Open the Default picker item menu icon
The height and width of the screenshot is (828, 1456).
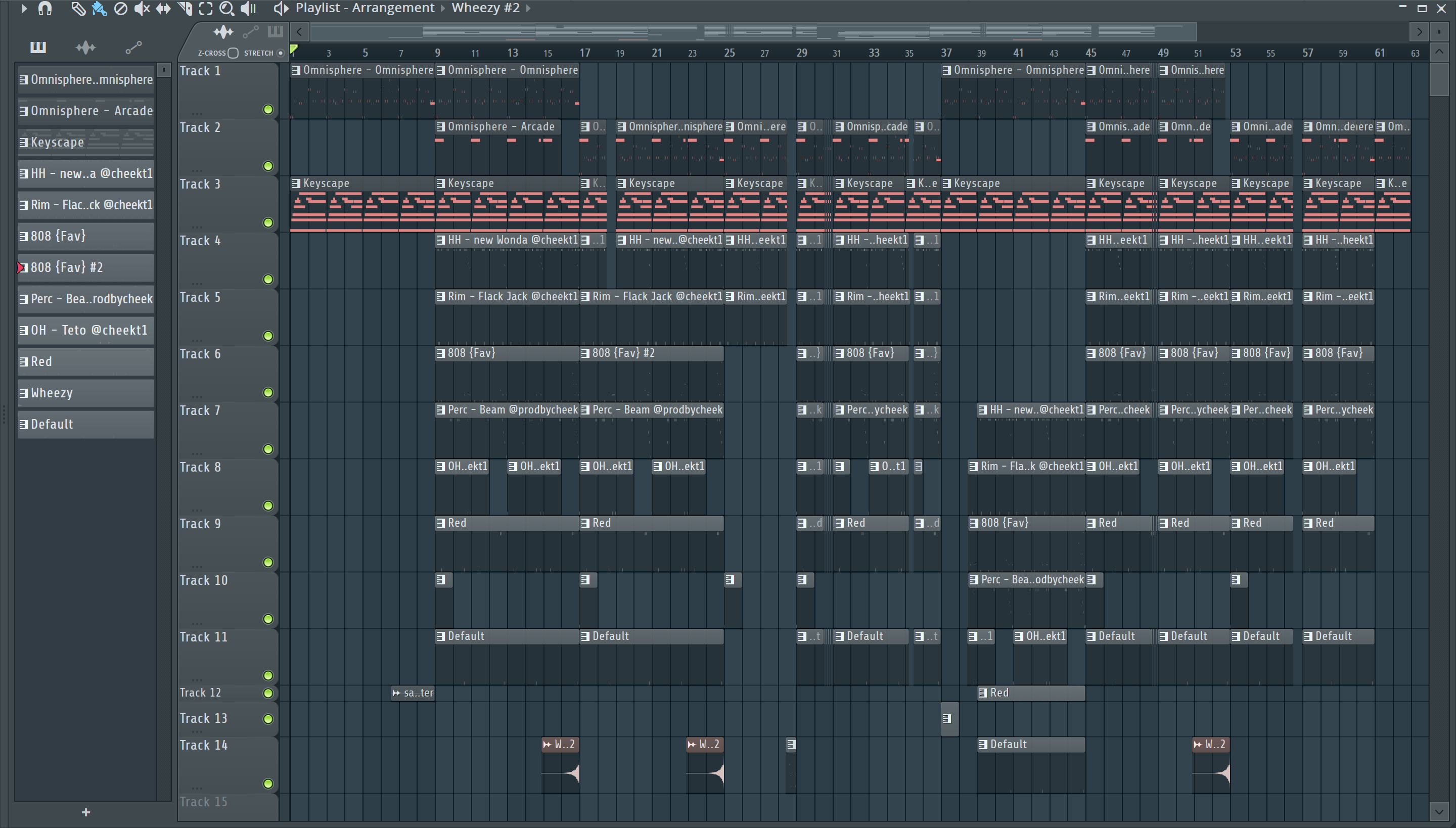[x=23, y=424]
